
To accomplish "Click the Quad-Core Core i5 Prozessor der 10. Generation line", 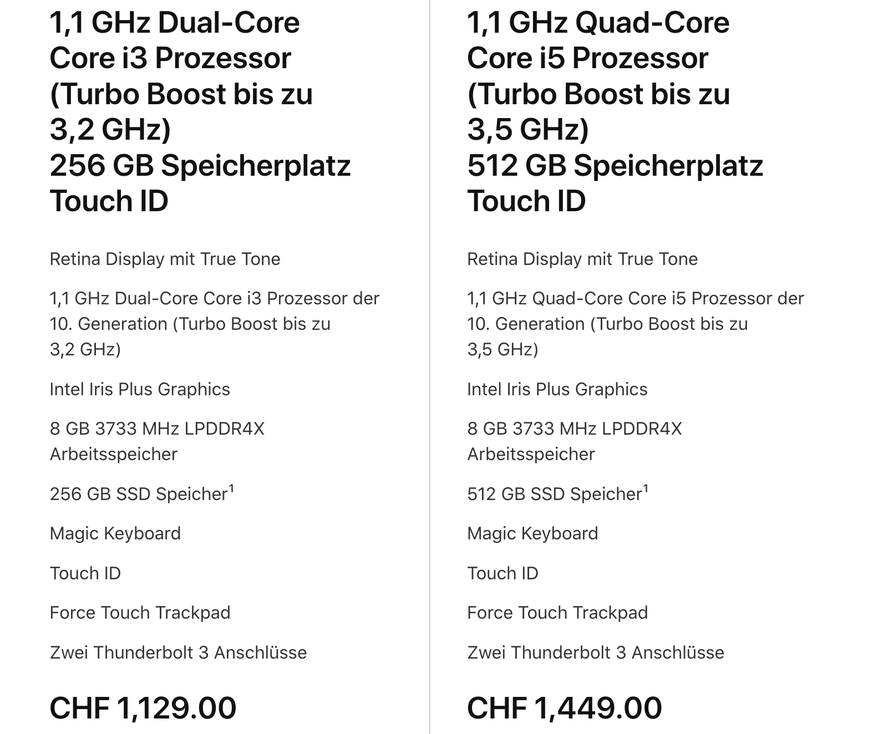I will click(635, 324).
